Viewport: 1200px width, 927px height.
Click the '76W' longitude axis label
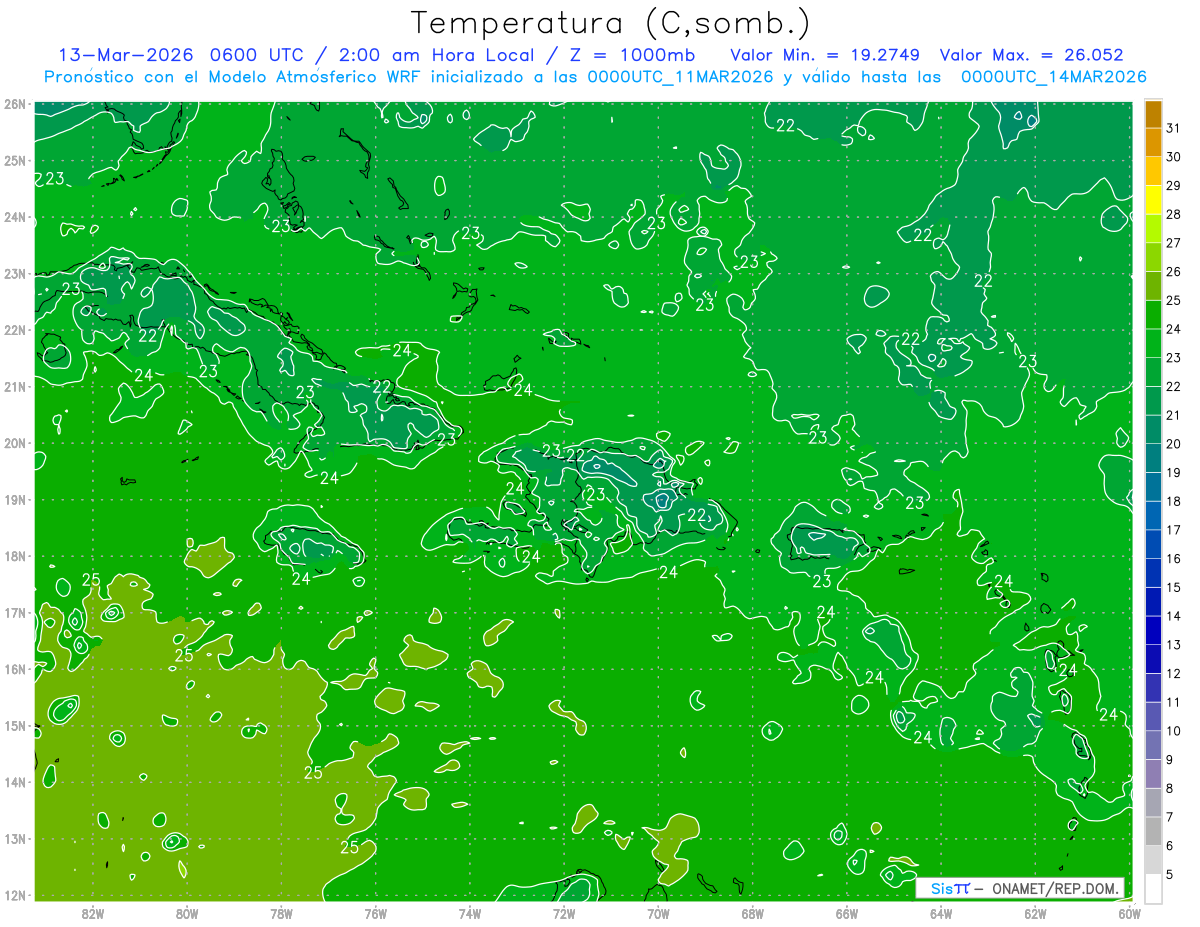click(x=376, y=913)
